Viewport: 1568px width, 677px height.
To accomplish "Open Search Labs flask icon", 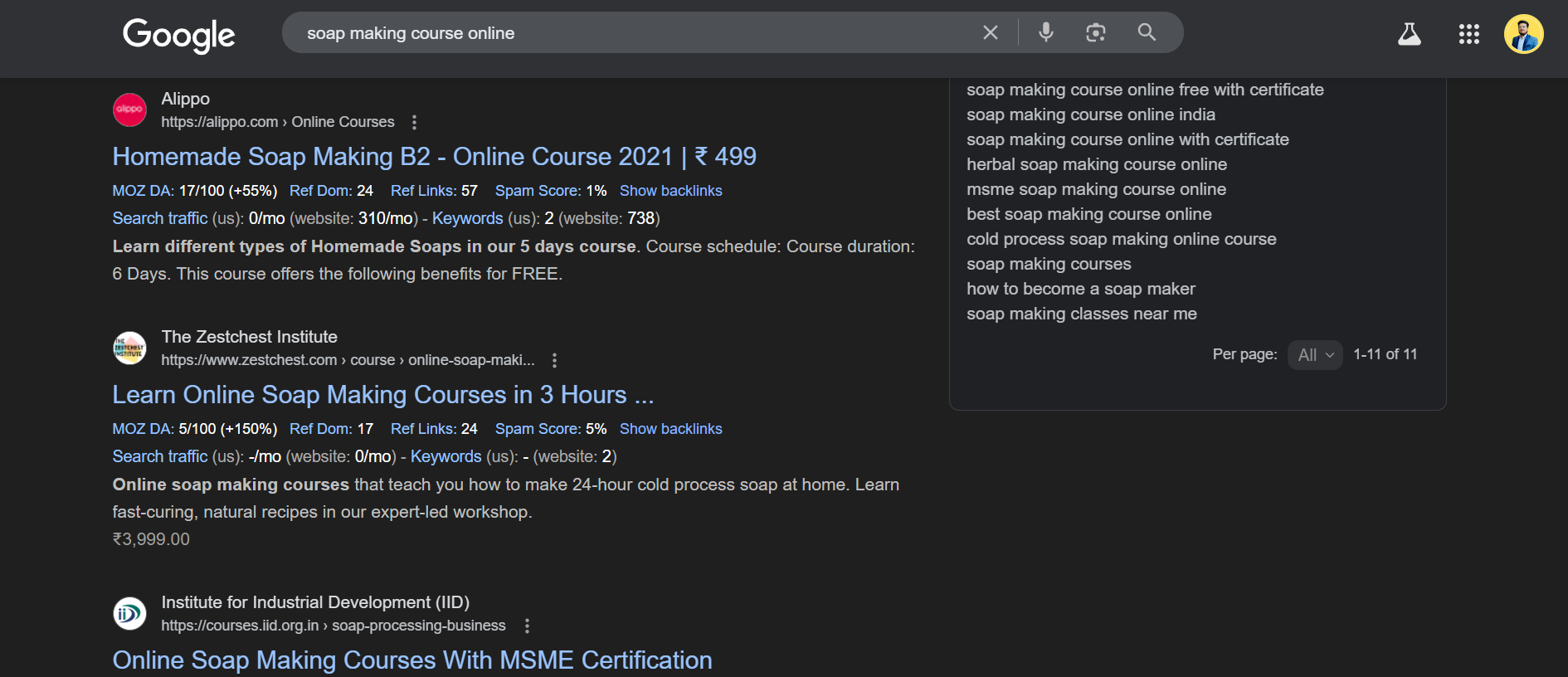I will click(x=1409, y=34).
